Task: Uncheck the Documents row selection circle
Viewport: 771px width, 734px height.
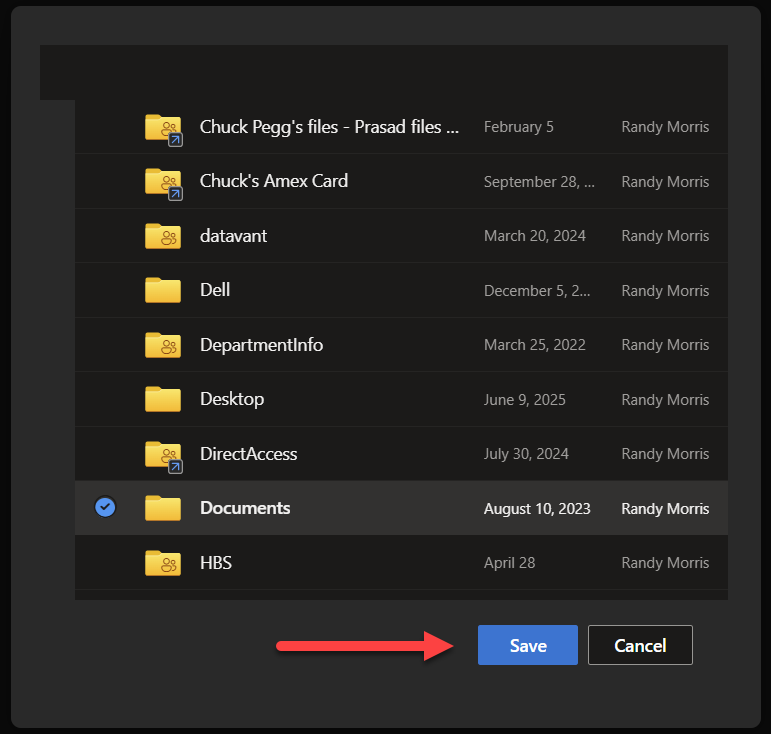Action: pos(105,507)
